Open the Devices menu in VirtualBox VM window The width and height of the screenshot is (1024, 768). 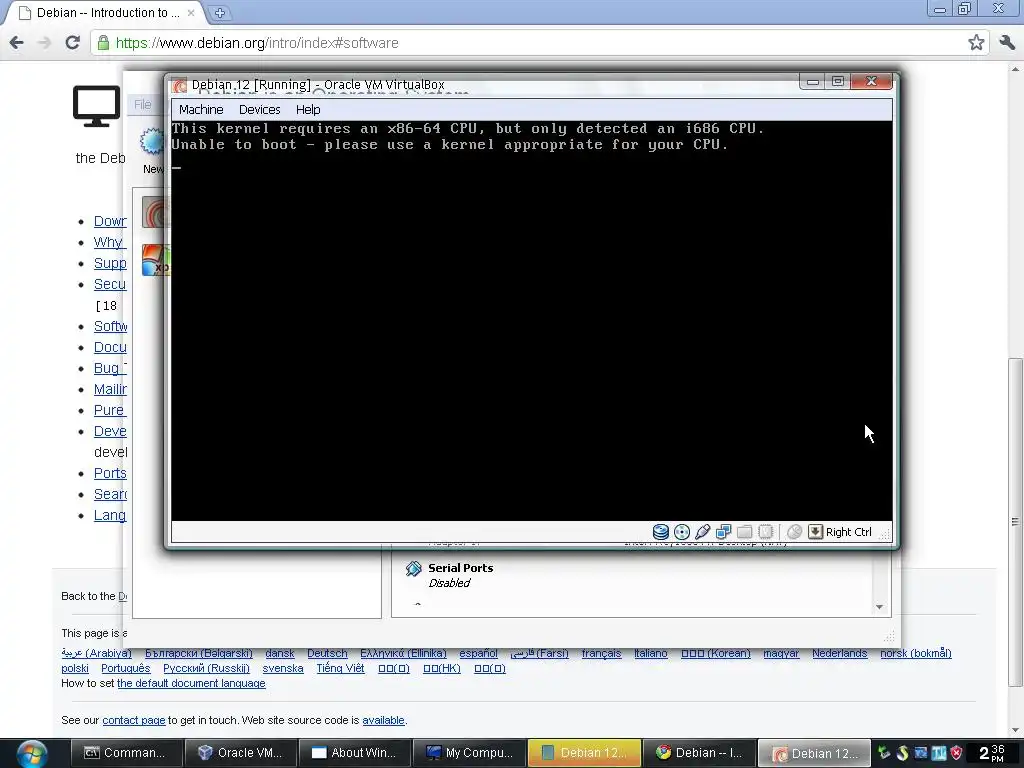tap(259, 110)
